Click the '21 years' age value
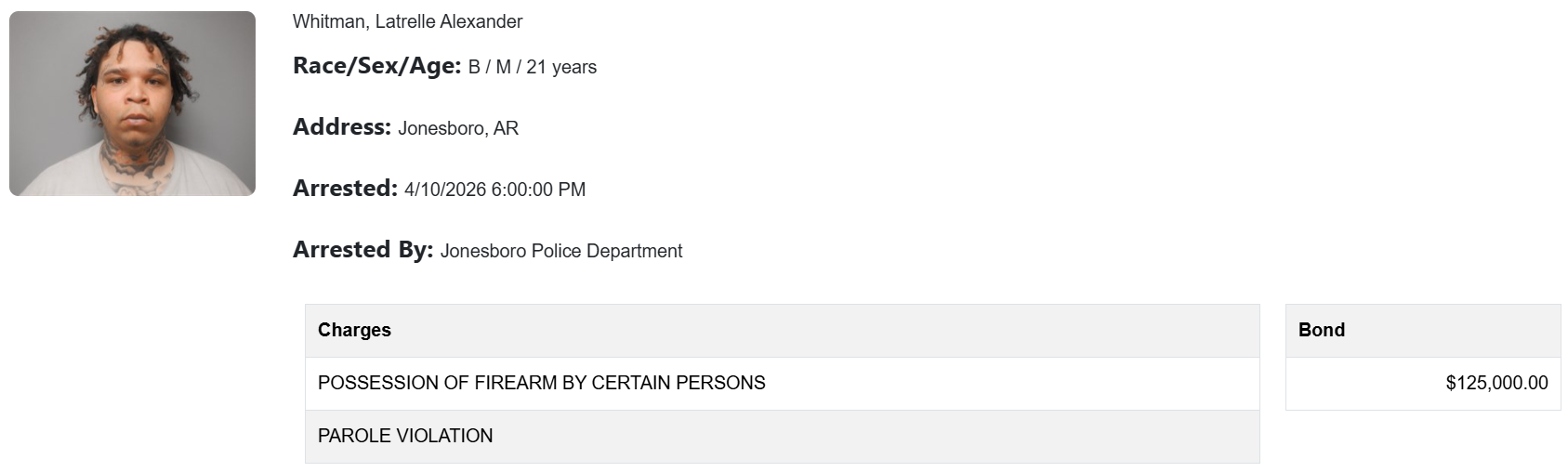 click(x=561, y=67)
